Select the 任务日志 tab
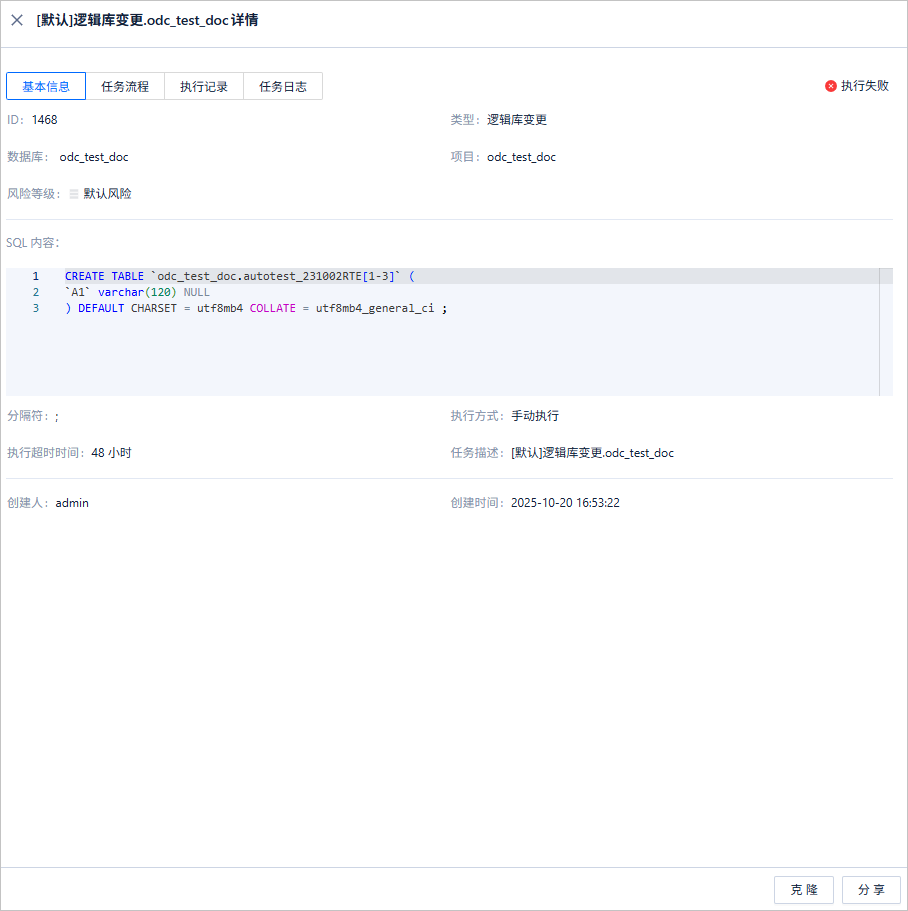This screenshot has height=911, width=908. (283, 87)
